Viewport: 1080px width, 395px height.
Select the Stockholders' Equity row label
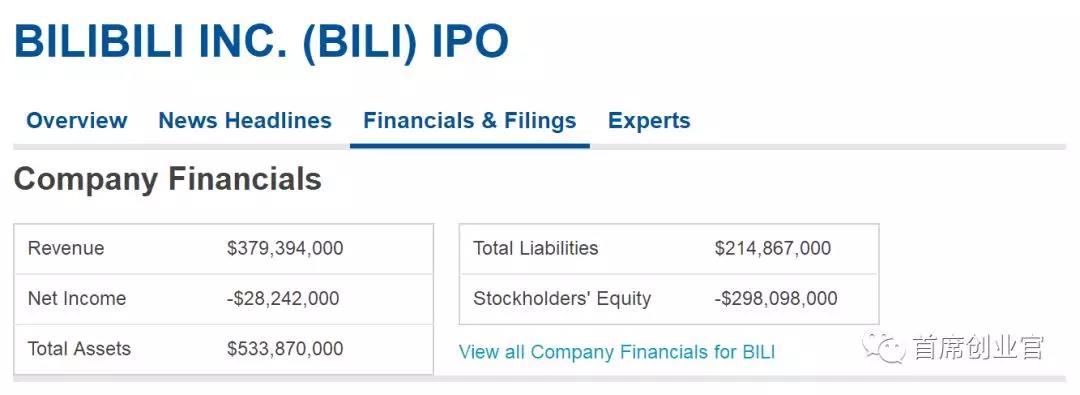pos(562,298)
